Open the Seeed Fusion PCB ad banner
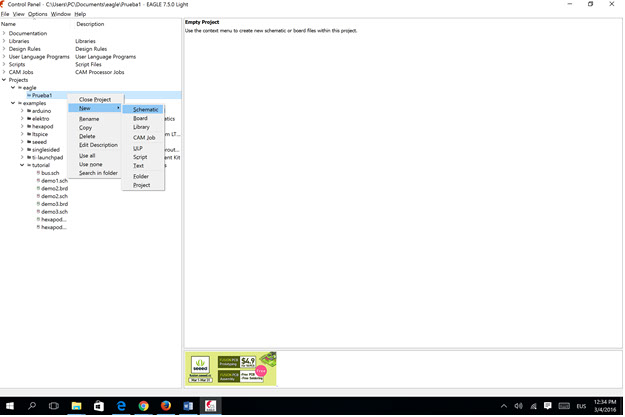This screenshot has height=417, width=625. coord(231,368)
